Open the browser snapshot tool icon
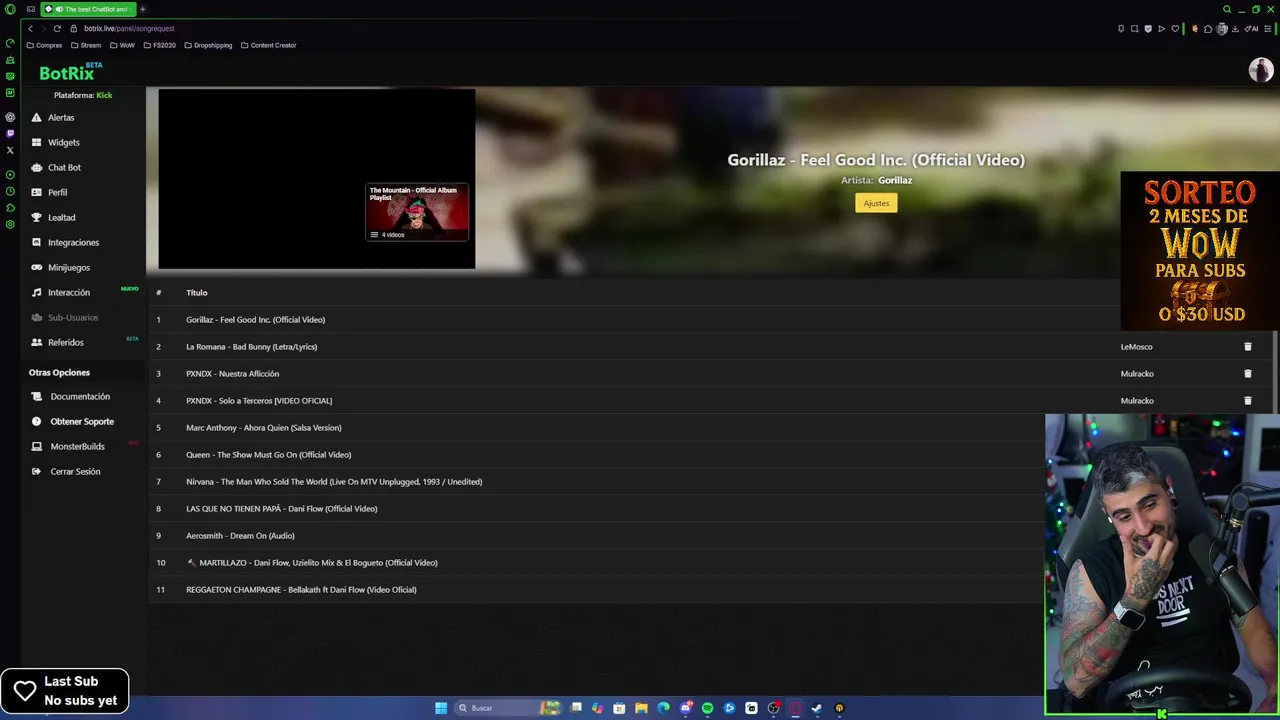 point(1134,28)
